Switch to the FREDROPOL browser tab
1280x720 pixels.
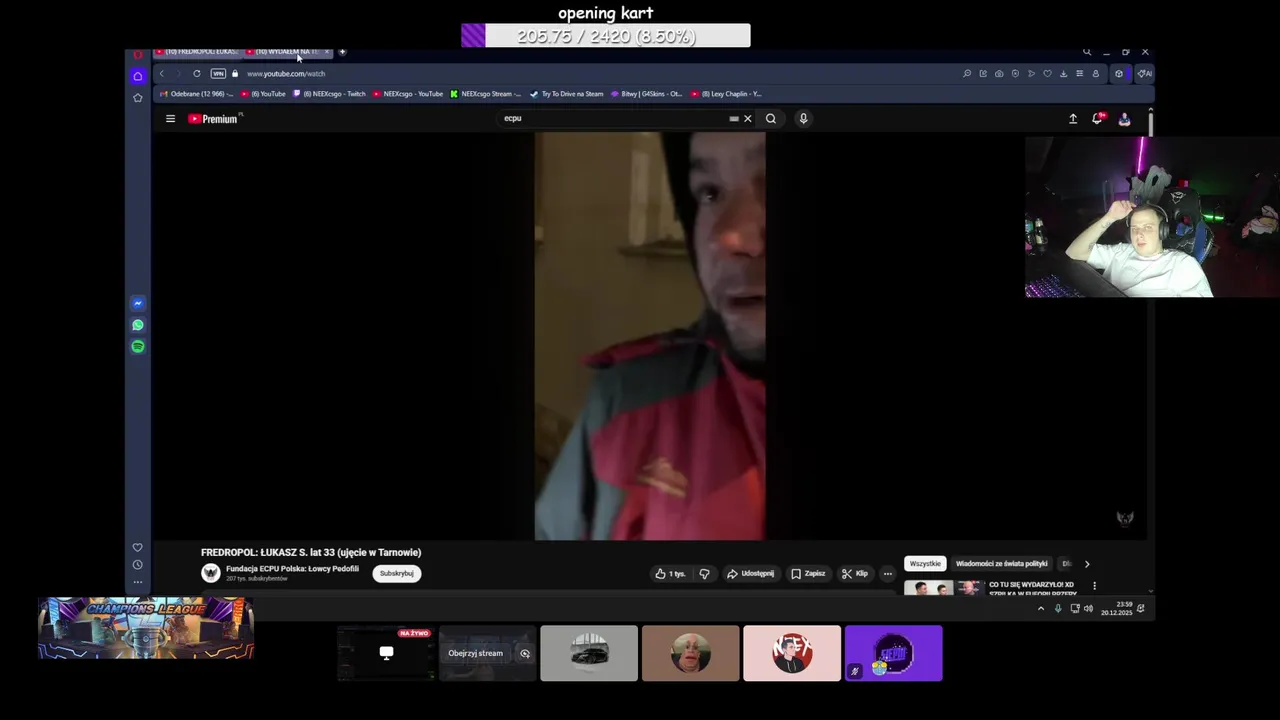tap(196, 51)
